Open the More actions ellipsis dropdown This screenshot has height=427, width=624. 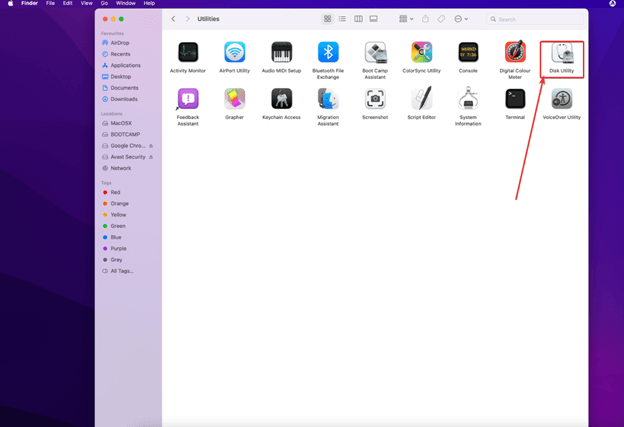(x=461, y=19)
